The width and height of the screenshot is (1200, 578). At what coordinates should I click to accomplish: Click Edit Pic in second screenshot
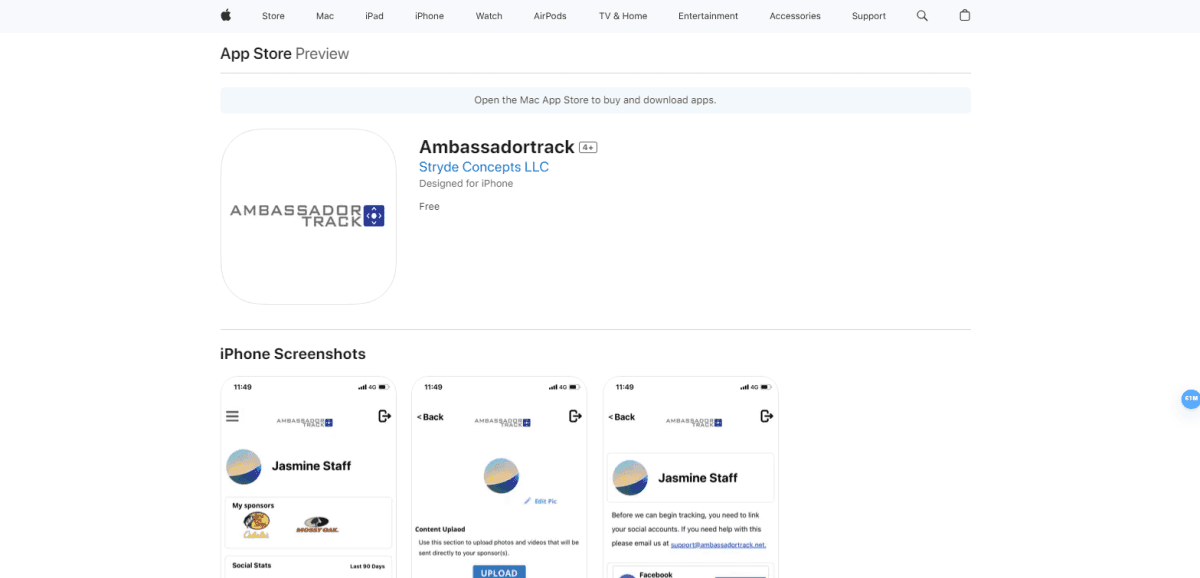541,500
